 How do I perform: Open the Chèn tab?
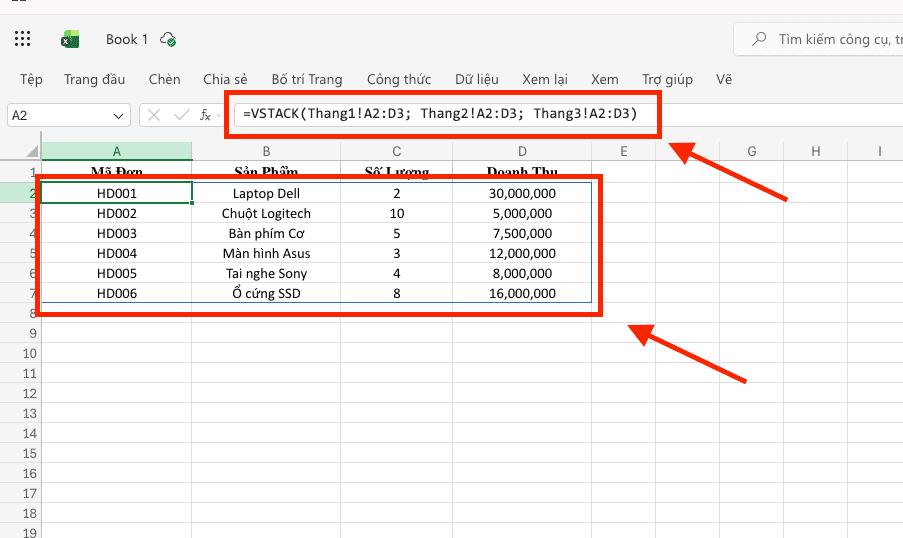(x=164, y=79)
